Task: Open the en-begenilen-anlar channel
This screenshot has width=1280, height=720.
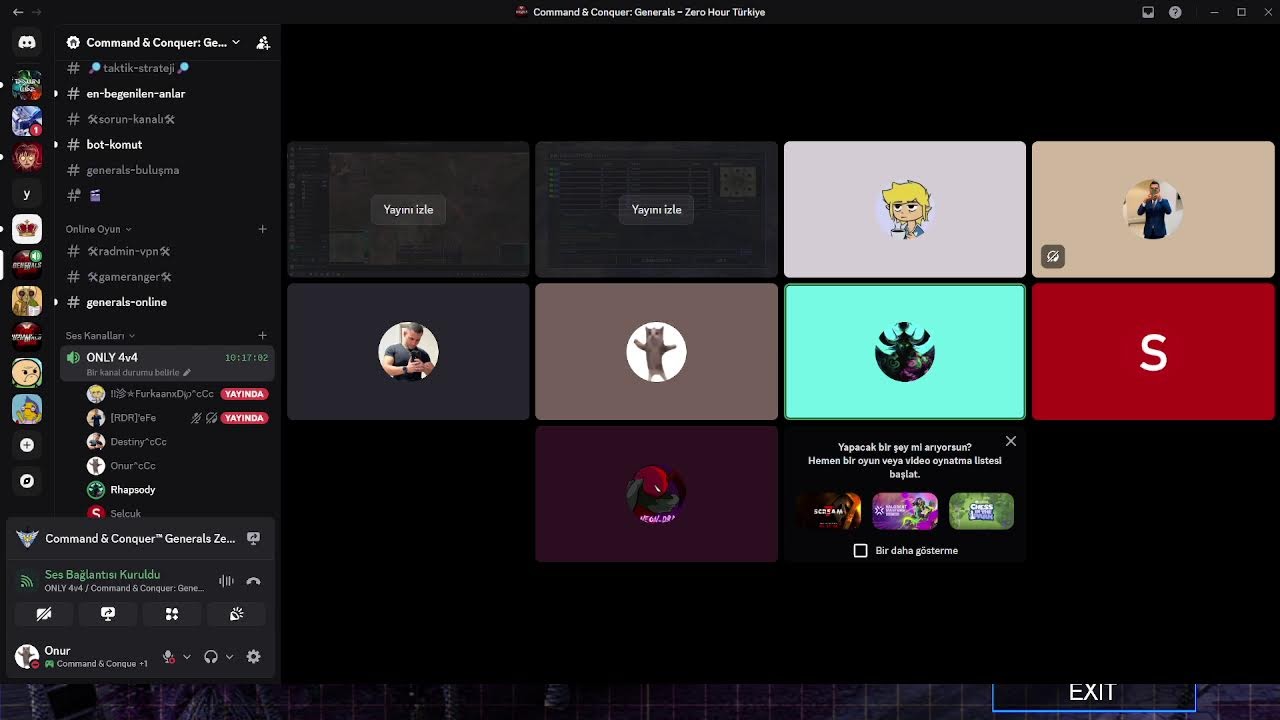Action: coord(168,94)
